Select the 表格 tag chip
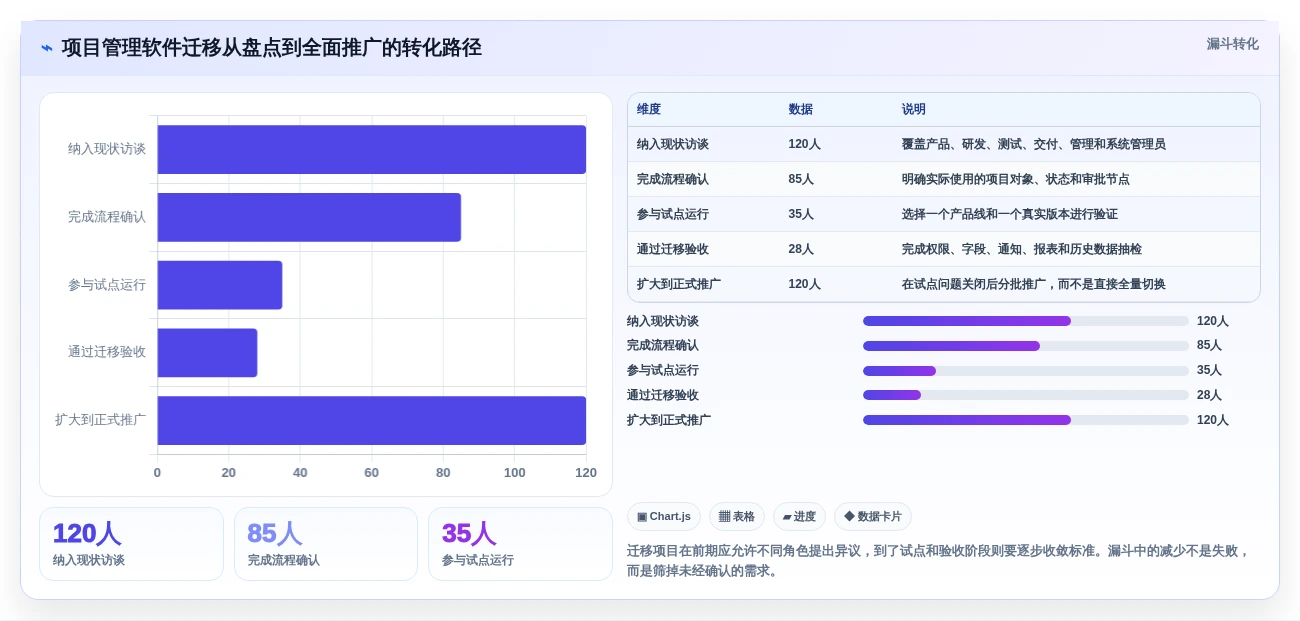 (737, 517)
